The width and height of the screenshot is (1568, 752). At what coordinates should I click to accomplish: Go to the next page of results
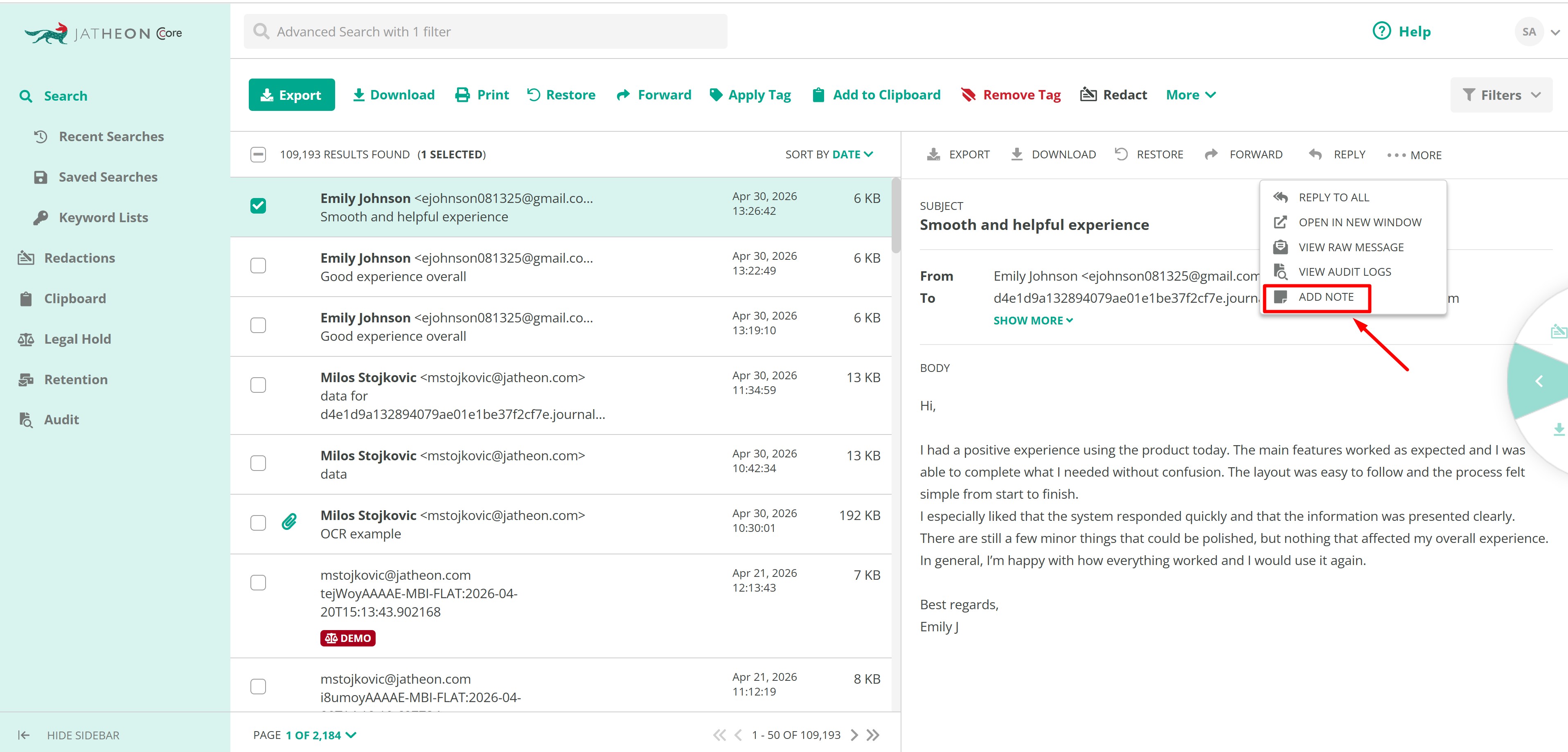(x=854, y=735)
